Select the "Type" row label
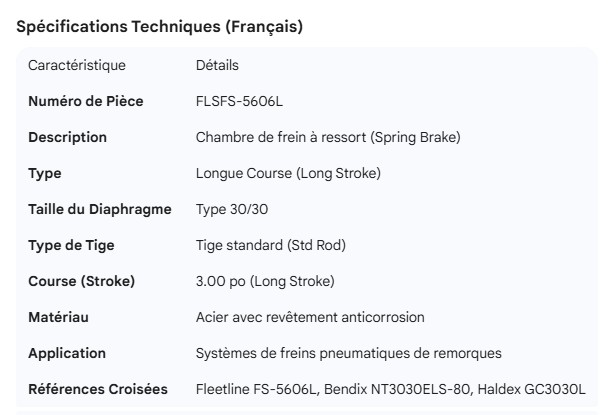 tap(45, 173)
